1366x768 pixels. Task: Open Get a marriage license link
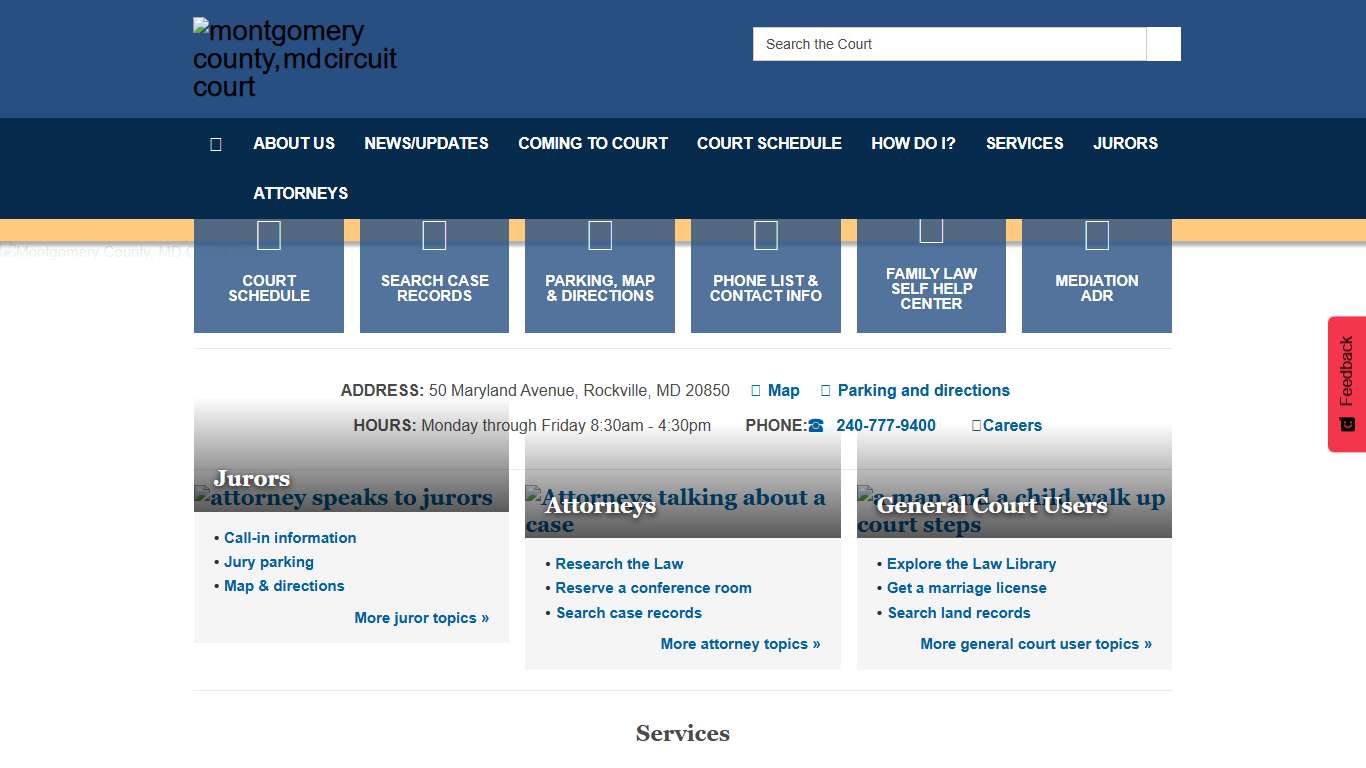point(966,588)
